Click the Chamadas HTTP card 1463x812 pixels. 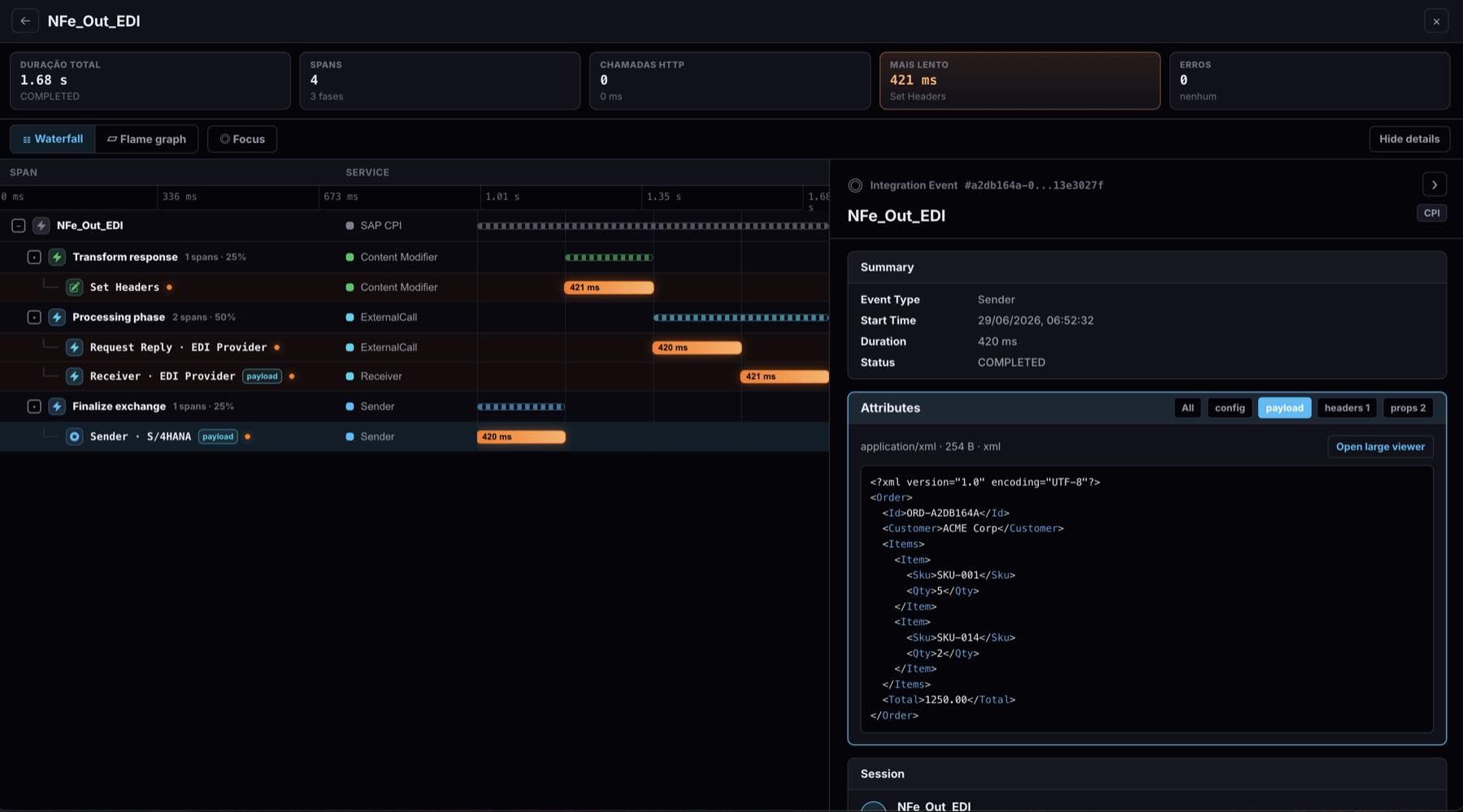pyautogui.click(x=730, y=80)
